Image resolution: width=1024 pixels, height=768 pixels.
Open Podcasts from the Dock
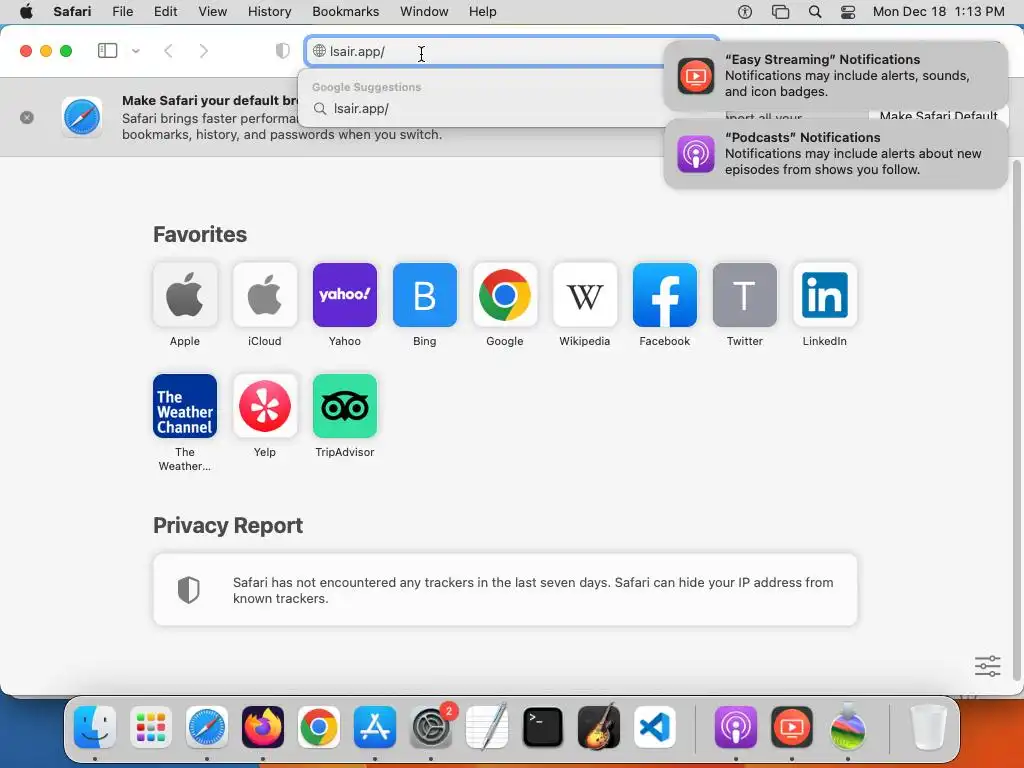(736, 727)
